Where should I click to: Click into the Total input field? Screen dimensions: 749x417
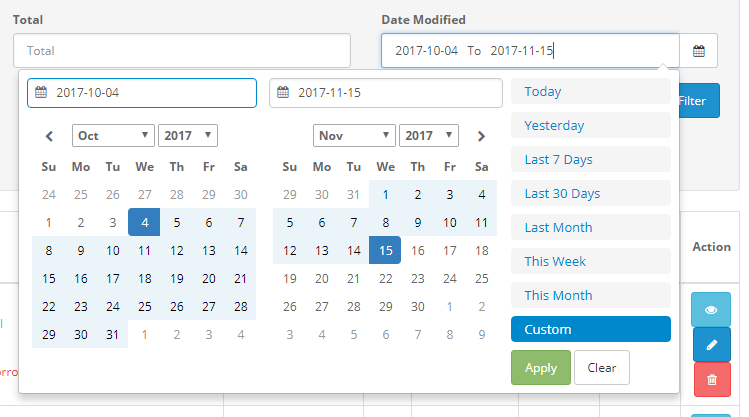click(182, 51)
